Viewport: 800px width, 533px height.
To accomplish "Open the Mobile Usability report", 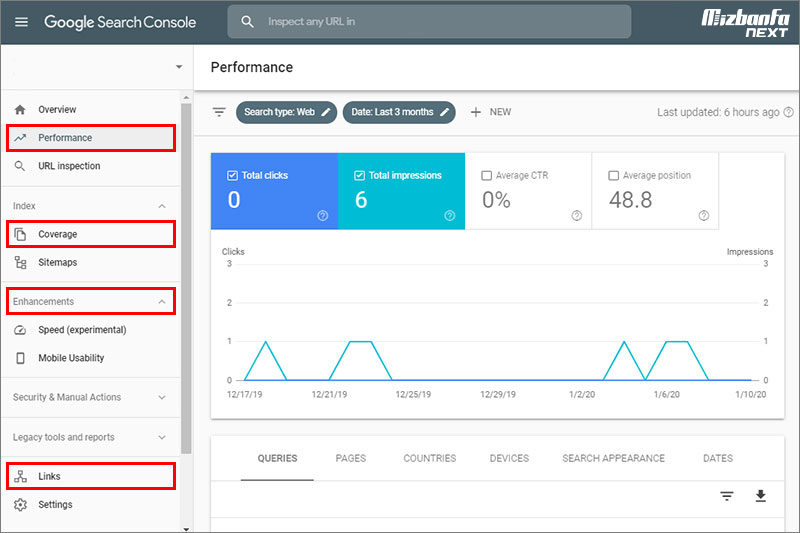I will pyautogui.click(x=71, y=358).
